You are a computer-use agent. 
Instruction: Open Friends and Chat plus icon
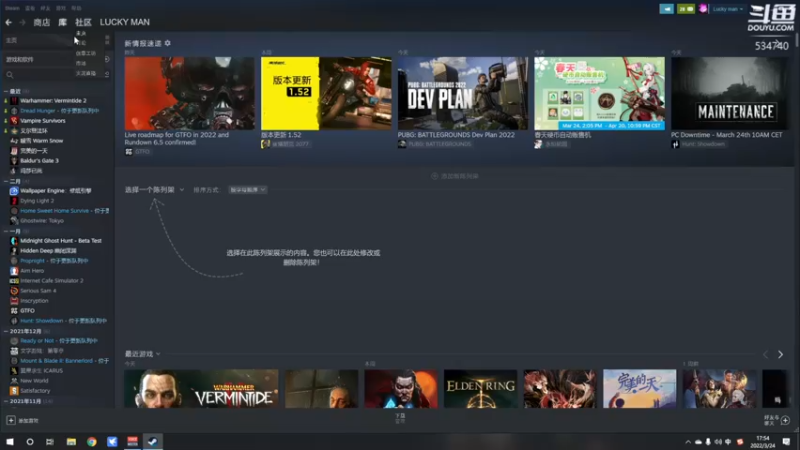point(785,420)
